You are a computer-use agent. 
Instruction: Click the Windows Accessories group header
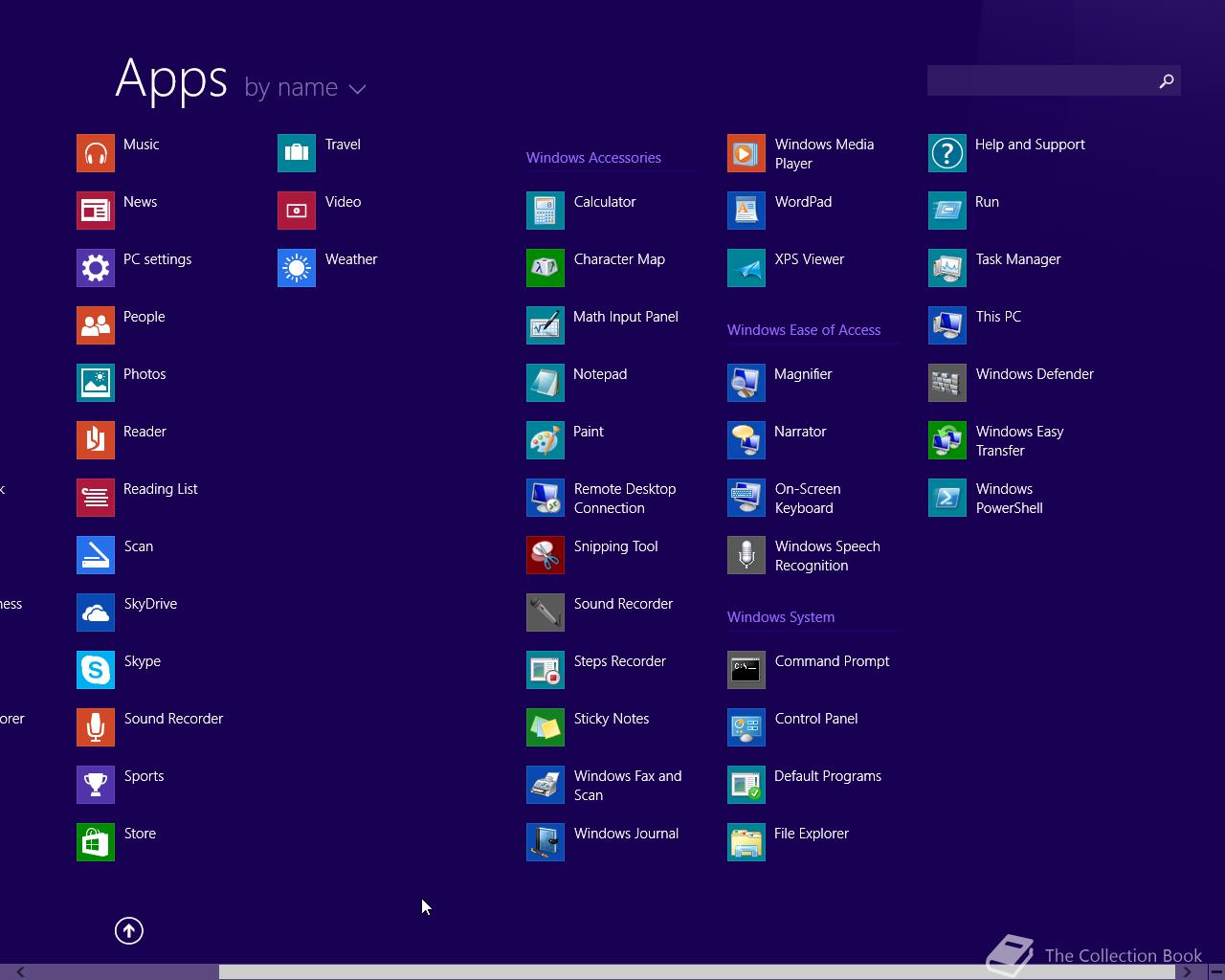point(593,158)
